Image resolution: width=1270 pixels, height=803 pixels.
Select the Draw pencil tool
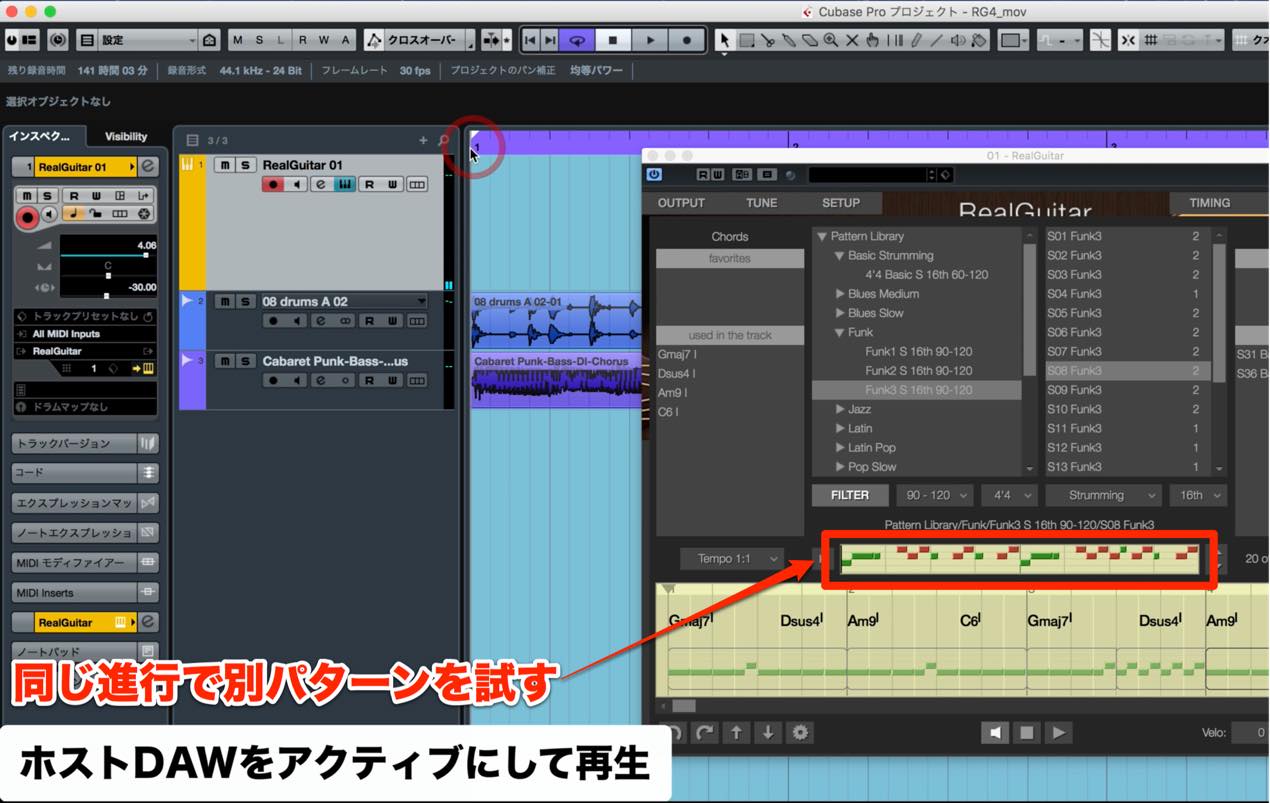click(915, 41)
